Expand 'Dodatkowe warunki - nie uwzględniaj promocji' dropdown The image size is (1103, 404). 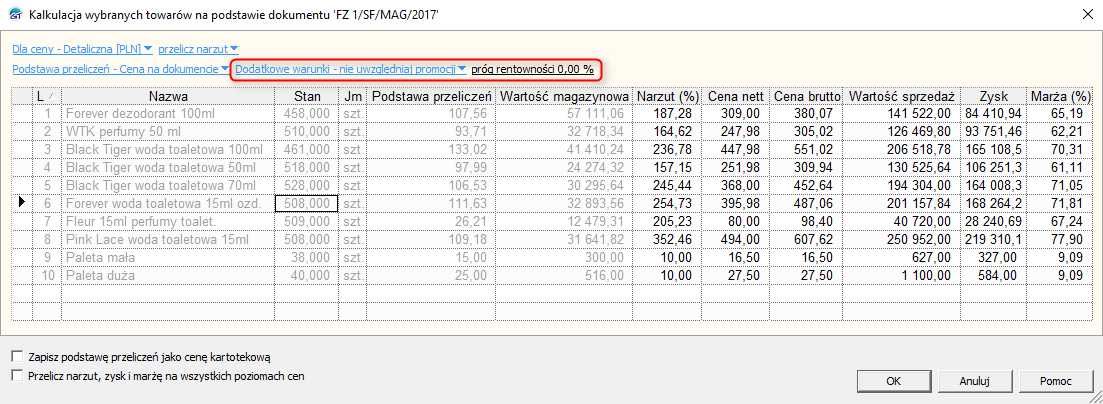click(351, 69)
